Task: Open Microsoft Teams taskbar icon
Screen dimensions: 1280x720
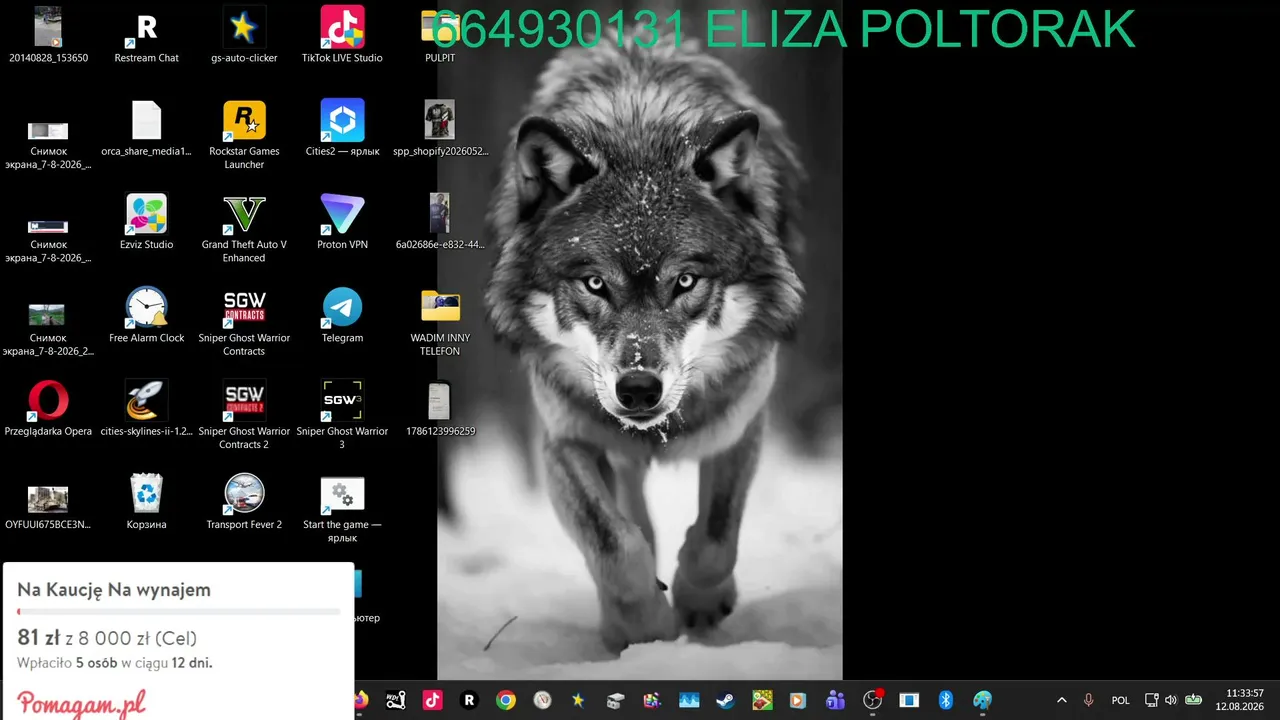Action: click(835, 700)
